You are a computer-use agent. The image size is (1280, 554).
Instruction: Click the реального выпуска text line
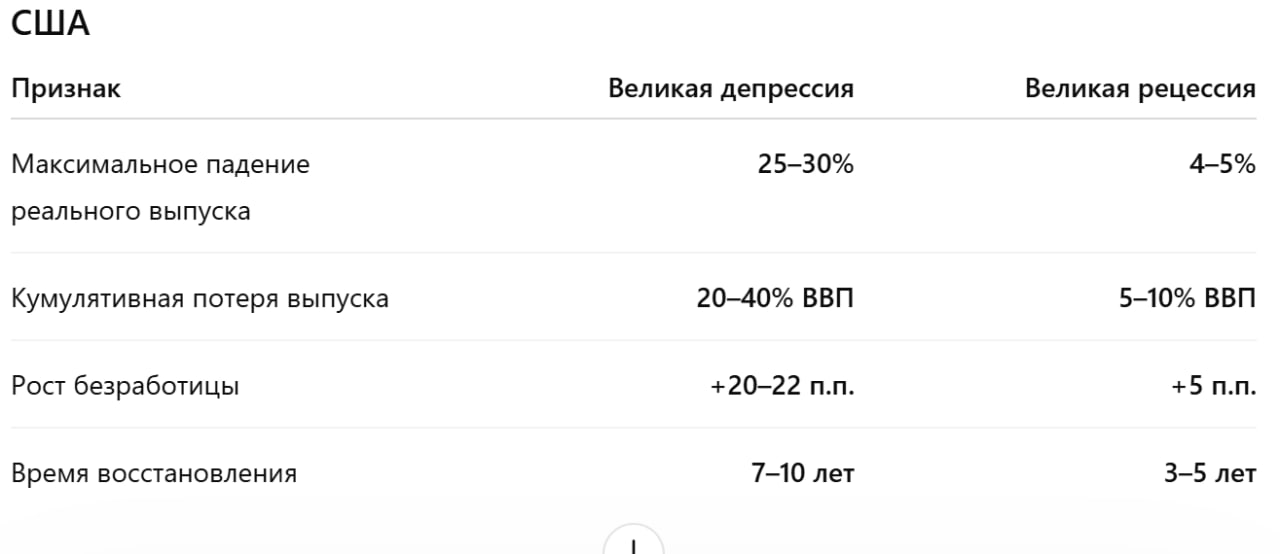pos(131,212)
